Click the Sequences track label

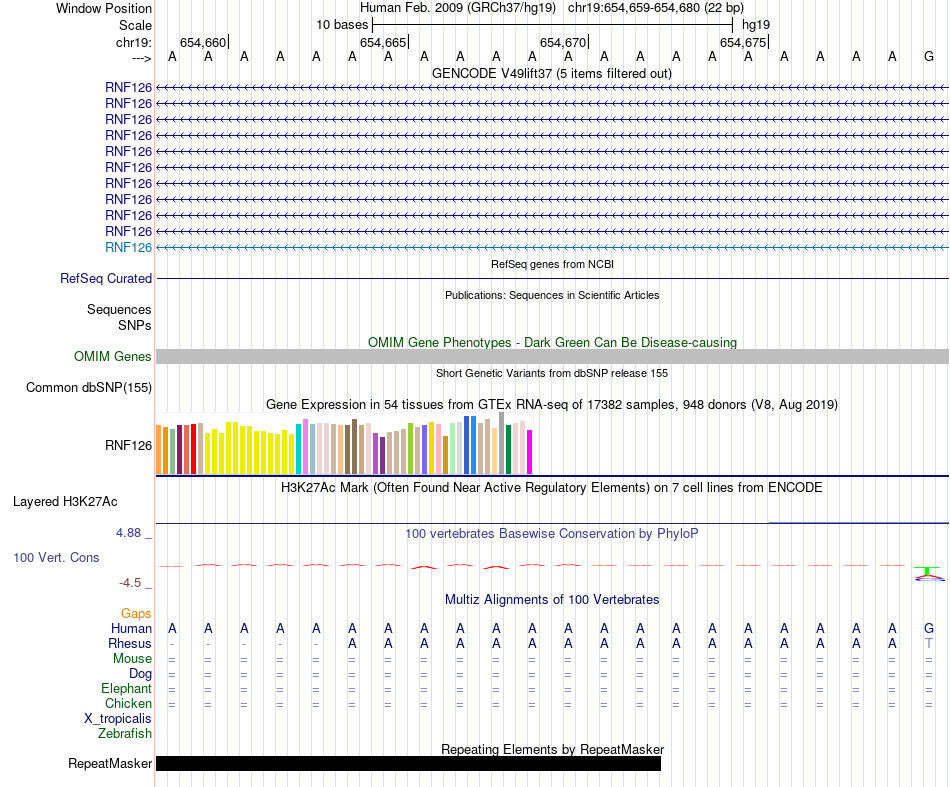point(119,310)
